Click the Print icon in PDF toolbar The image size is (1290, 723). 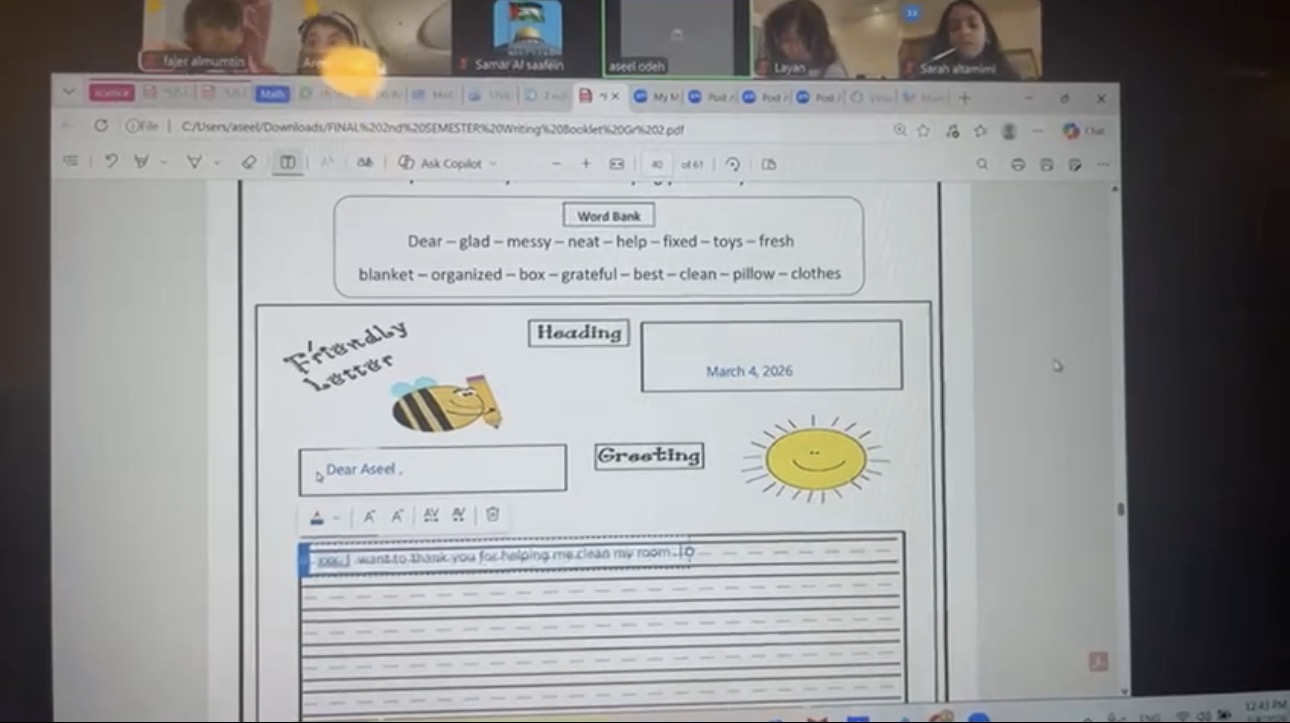pos(1018,164)
